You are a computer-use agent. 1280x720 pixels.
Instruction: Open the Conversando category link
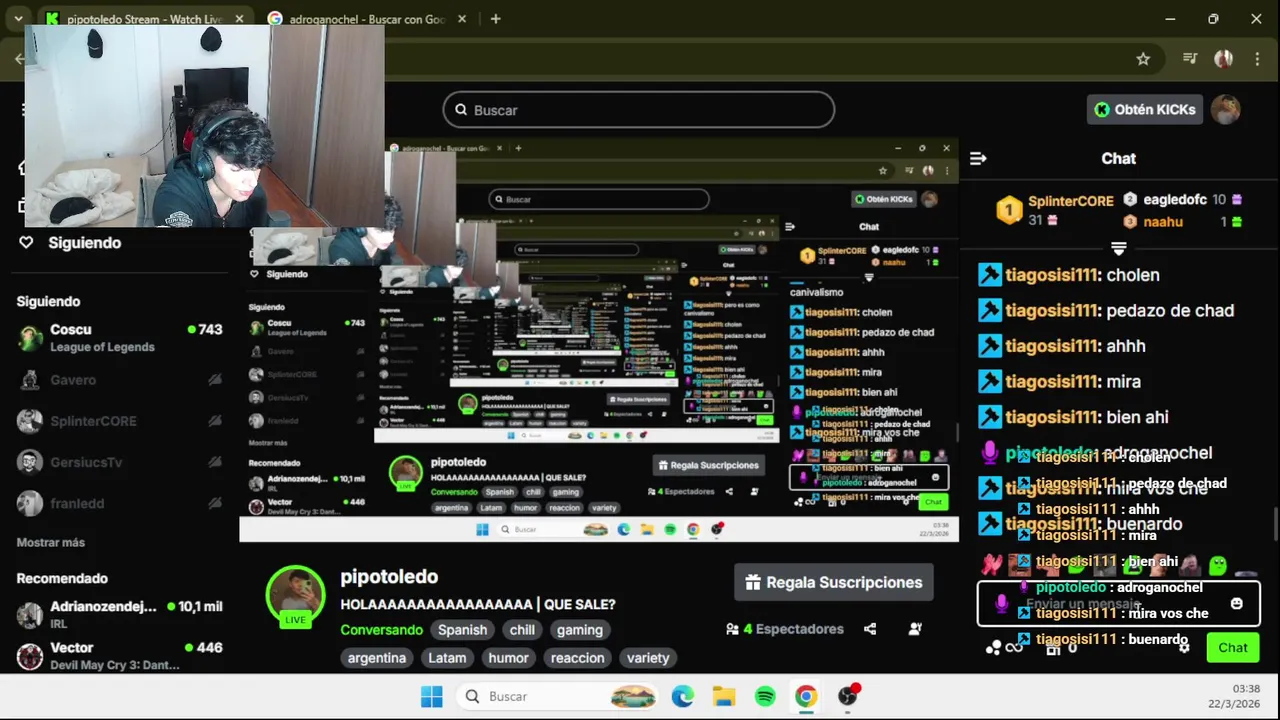click(x=381, y=630)
